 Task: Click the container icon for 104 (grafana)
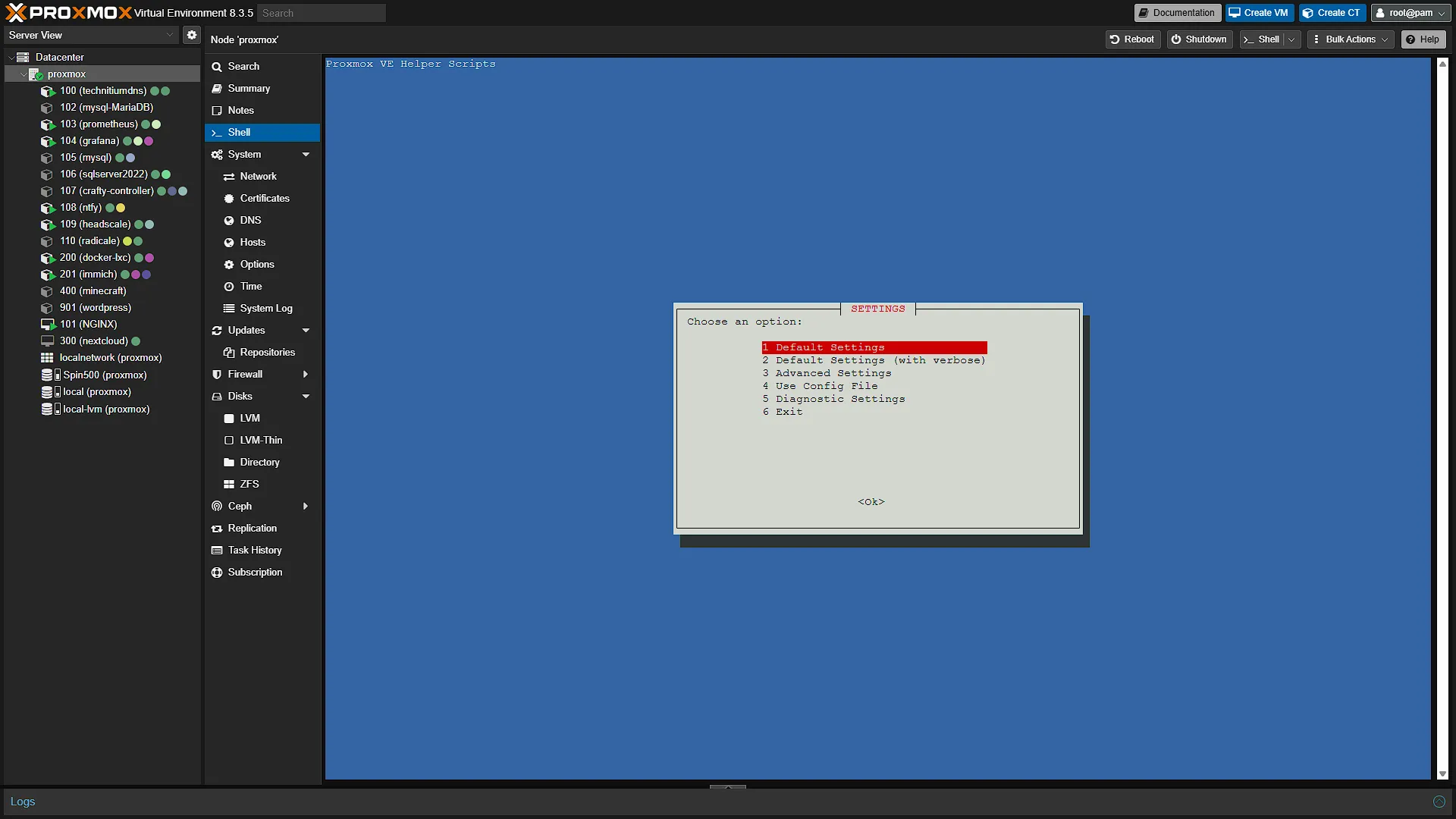pyautogui.click(x=48, y=141)
